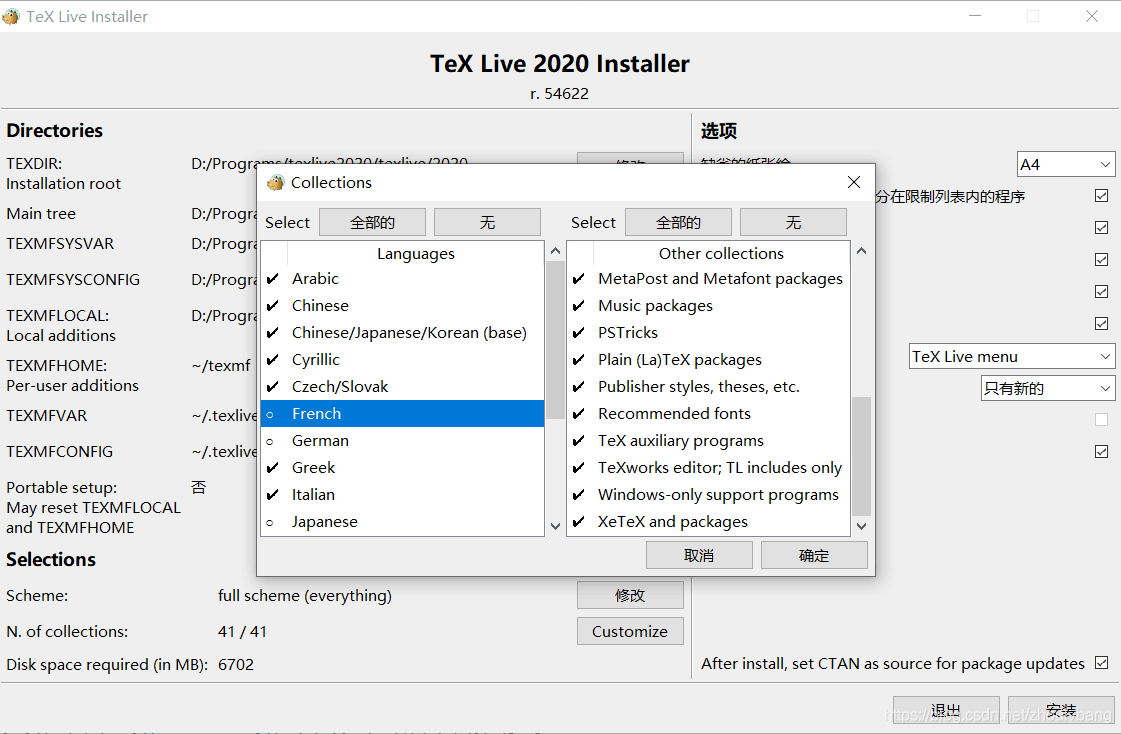Close the TeX Live Installer window

click(1092, 16)
